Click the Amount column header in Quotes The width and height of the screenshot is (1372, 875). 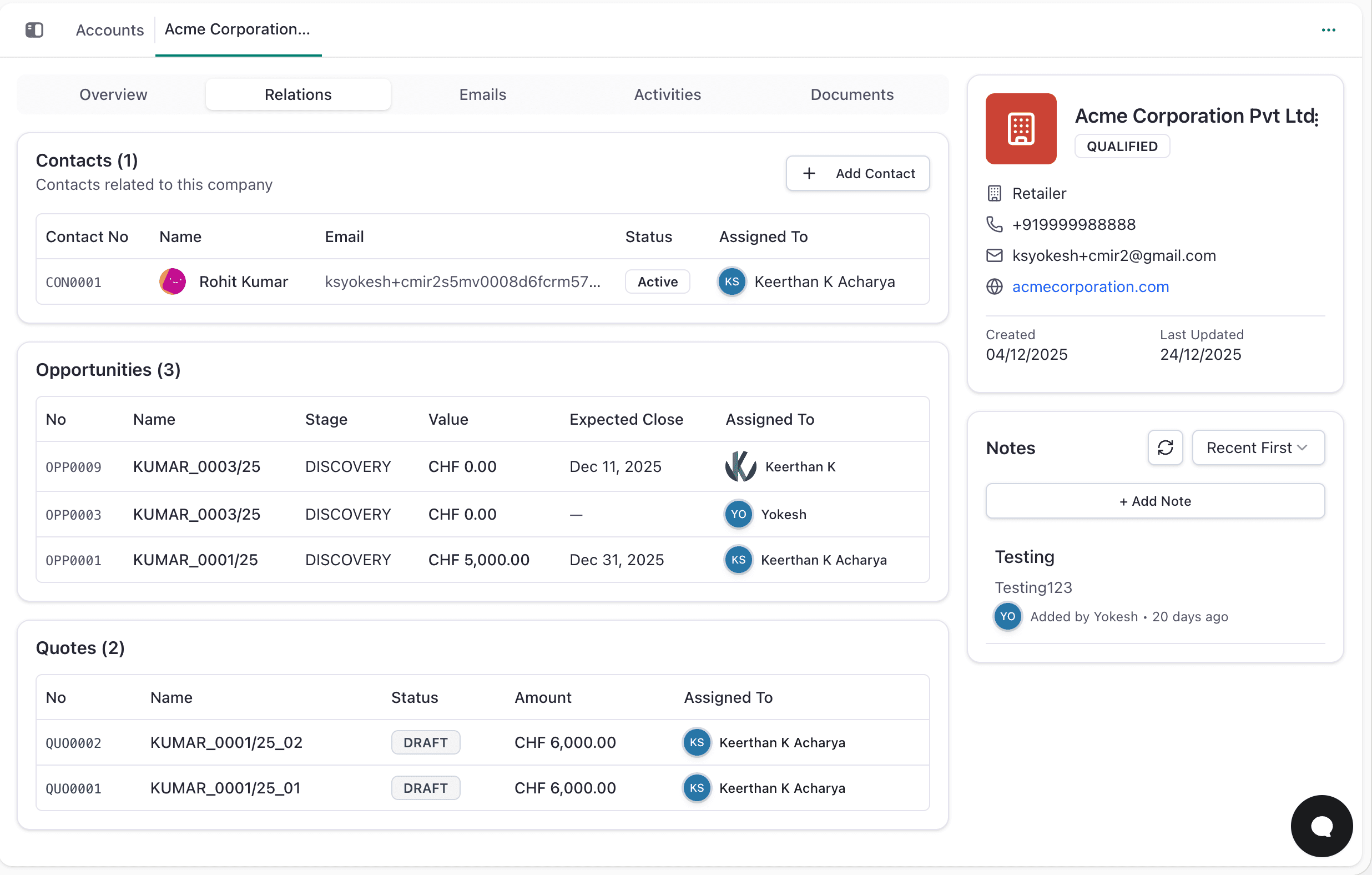coord(542,697)
